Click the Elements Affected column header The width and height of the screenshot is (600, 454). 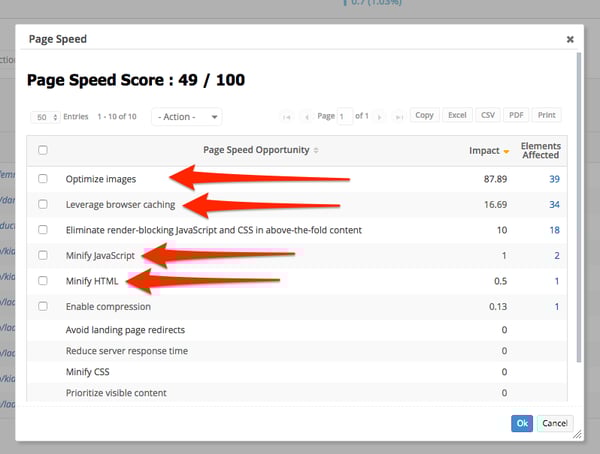click(540, 150)
